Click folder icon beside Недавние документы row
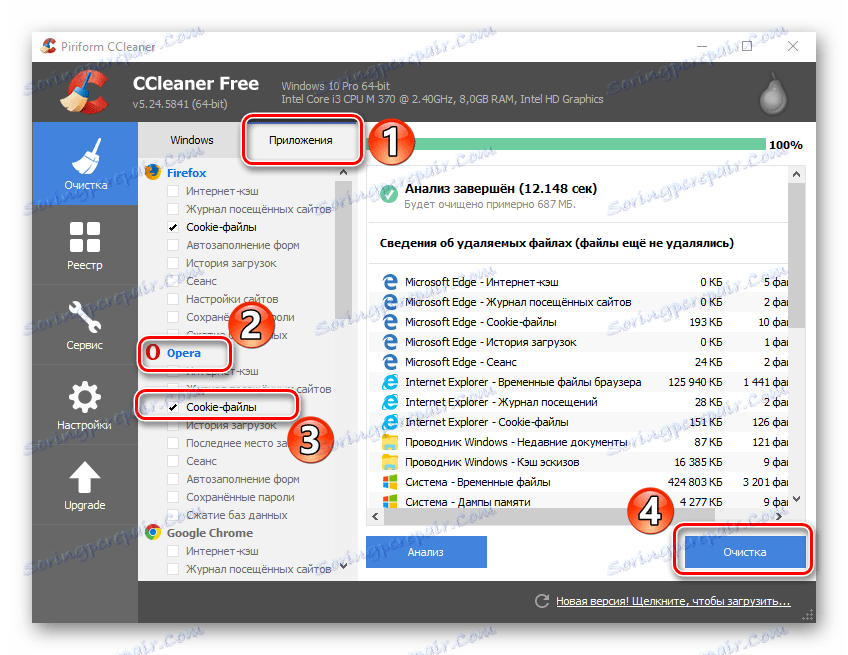The width and height of the screenshot is (848, 655). point(389,442)
